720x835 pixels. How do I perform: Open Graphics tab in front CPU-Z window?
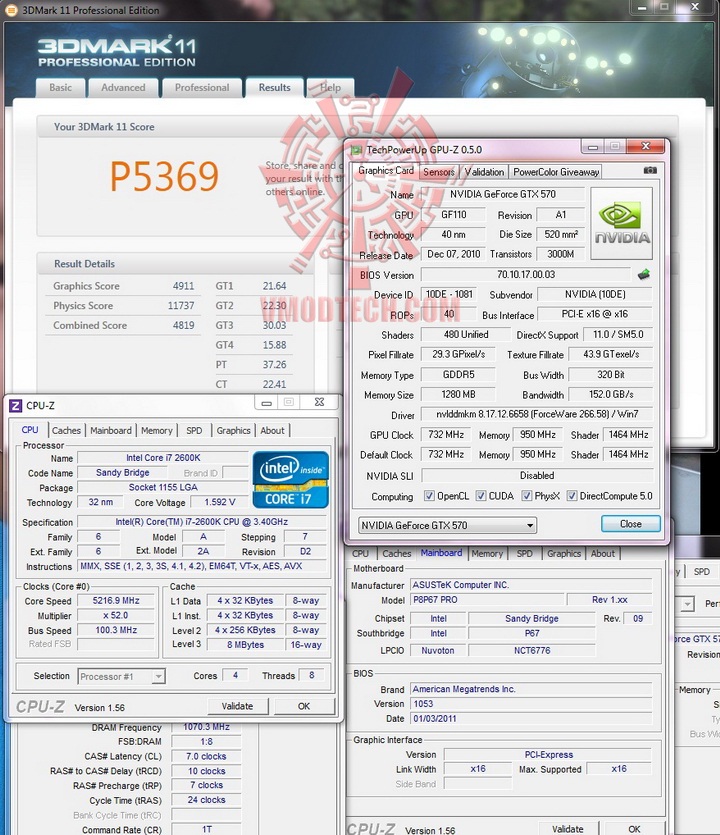point(233,430)
